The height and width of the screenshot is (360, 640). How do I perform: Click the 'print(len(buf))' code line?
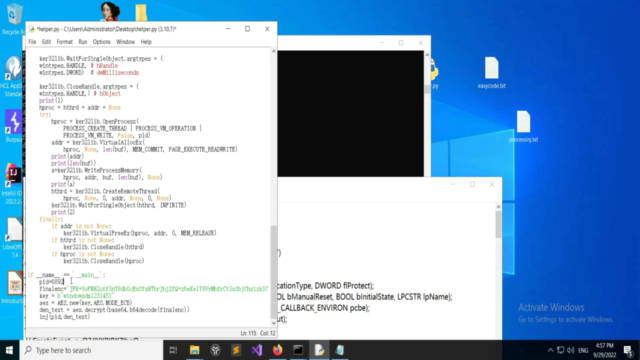pyautogui.click(x=73, y=163)
